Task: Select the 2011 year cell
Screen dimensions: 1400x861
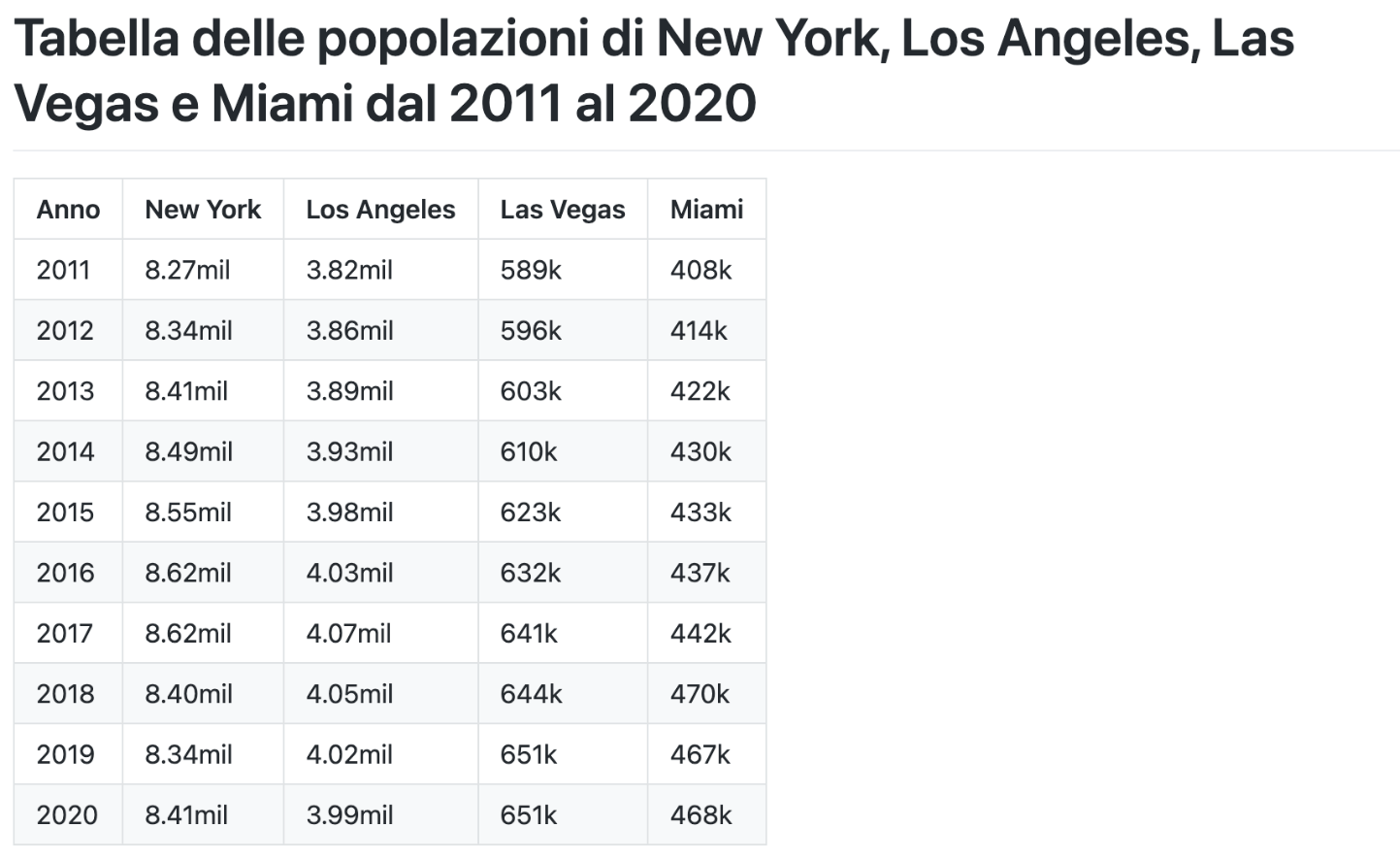Action: pos(63,270)
